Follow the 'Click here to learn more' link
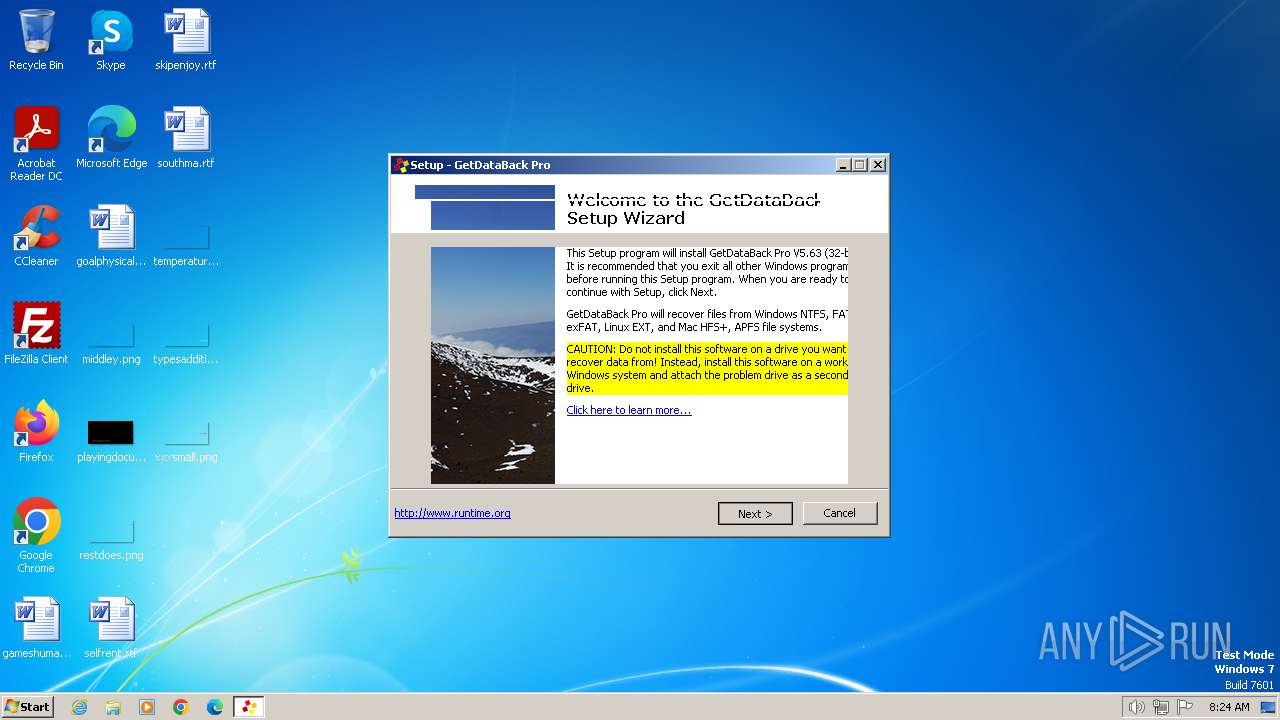1280x720 pixels. [628, 410]
